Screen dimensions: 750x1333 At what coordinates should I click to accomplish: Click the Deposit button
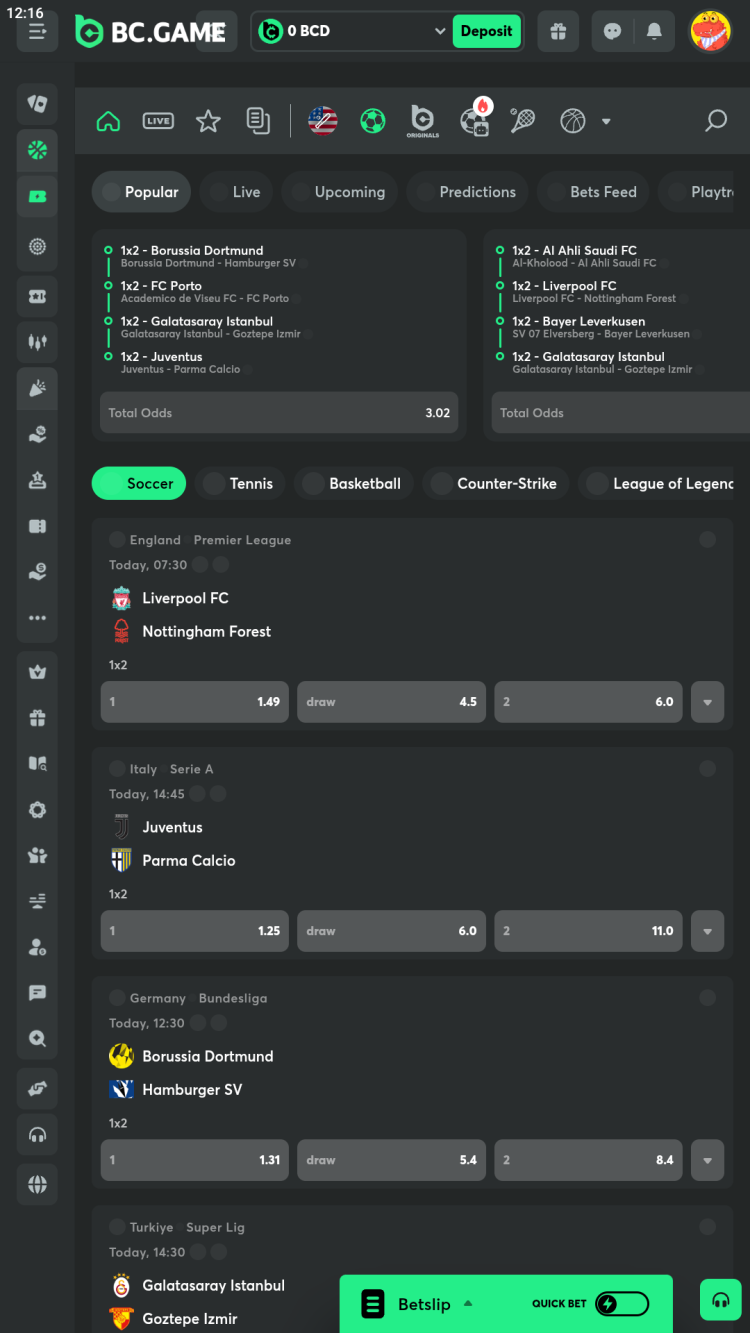pos(486,31)
